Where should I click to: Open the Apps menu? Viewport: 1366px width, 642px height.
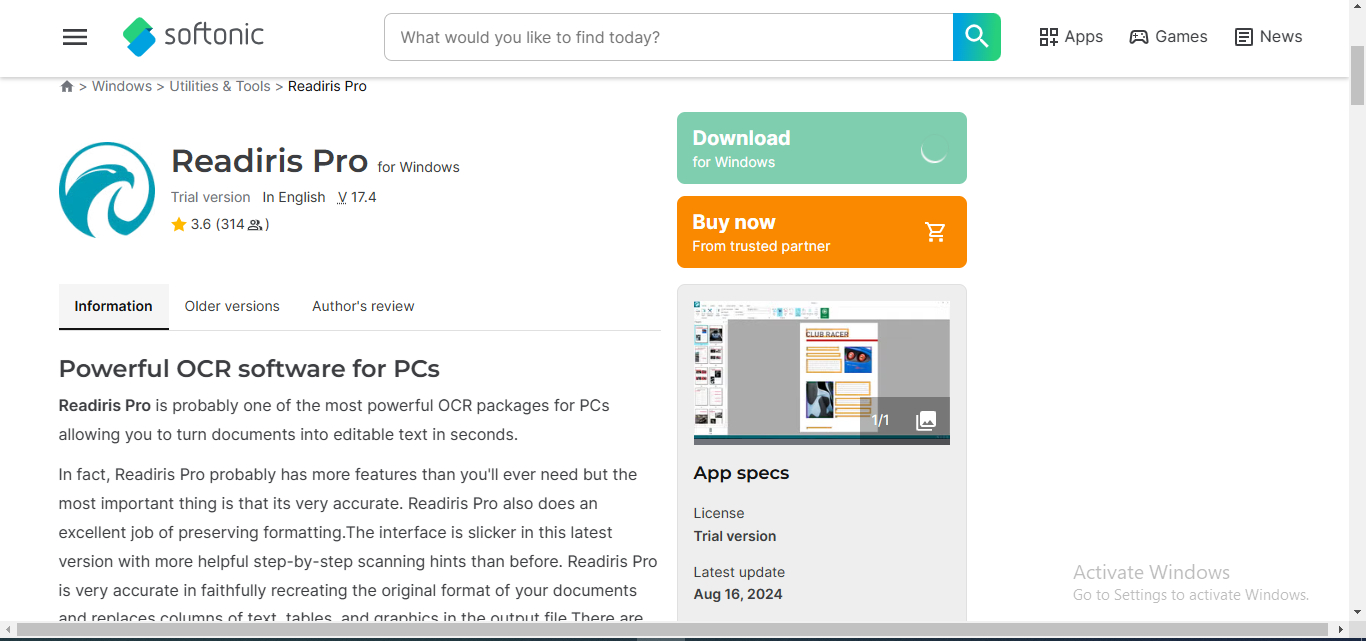[1071, 37]
